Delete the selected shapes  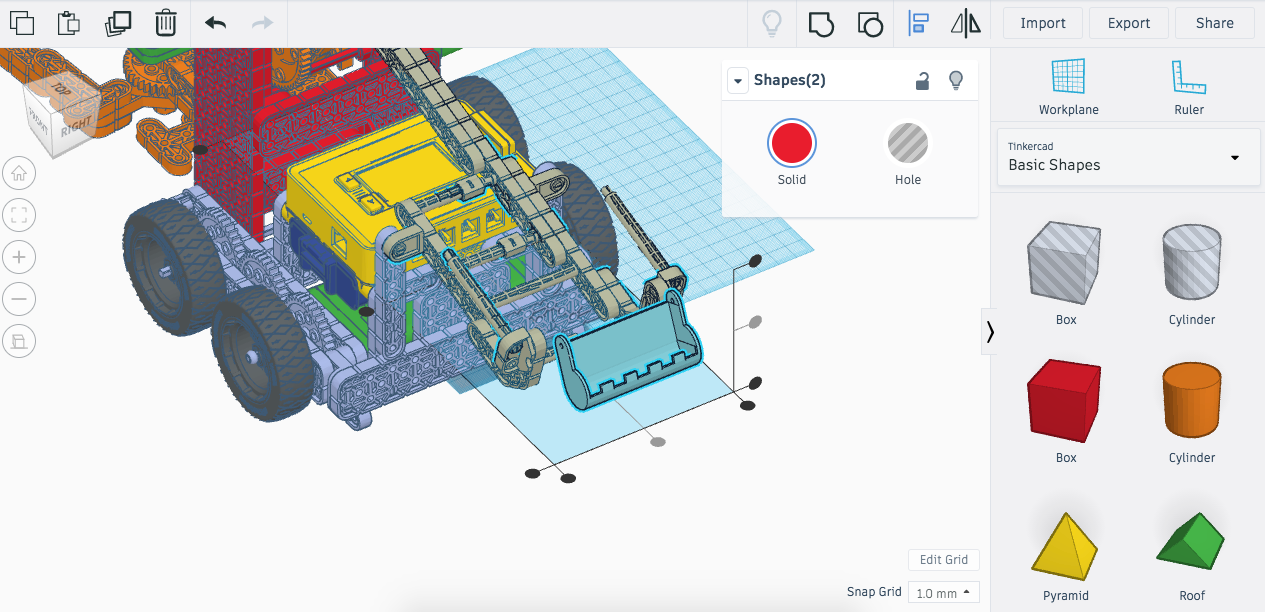(166, 20)
